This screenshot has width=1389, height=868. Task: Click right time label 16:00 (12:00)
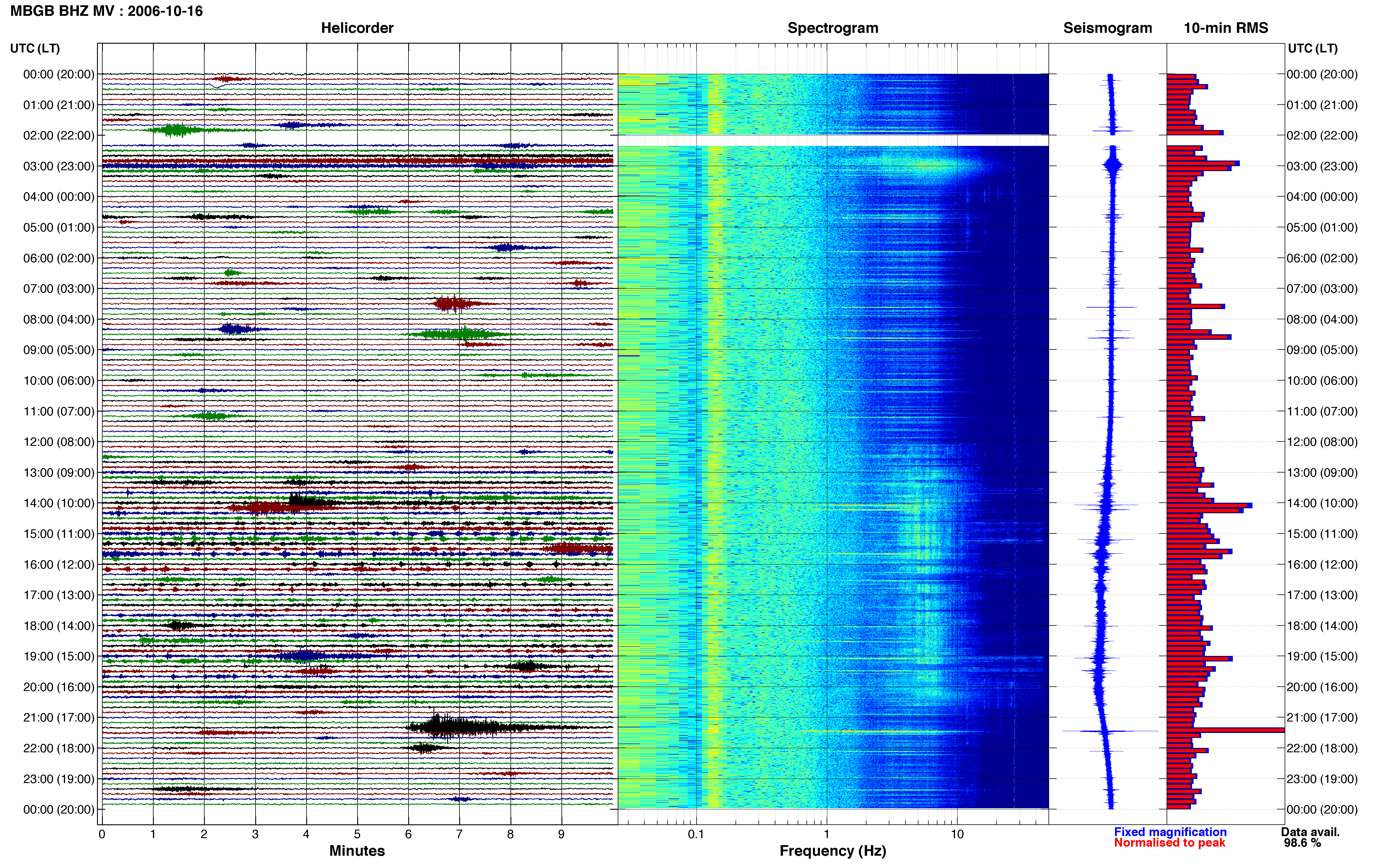pyautogui.click(x=1322, y=564)
